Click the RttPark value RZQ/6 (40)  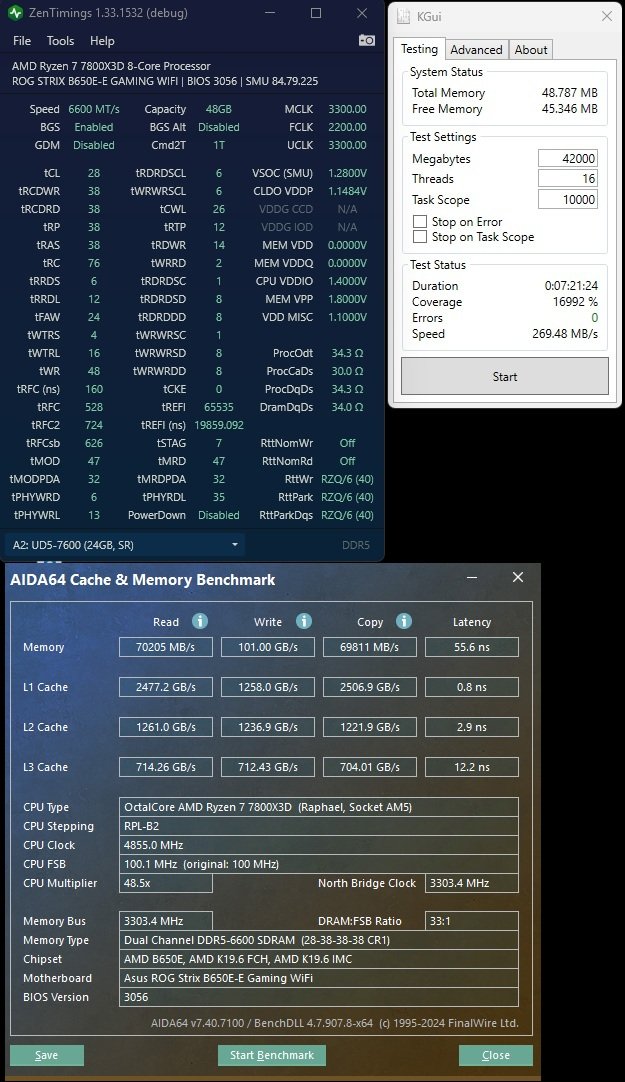pyautogui.click(x=347, y=497)
